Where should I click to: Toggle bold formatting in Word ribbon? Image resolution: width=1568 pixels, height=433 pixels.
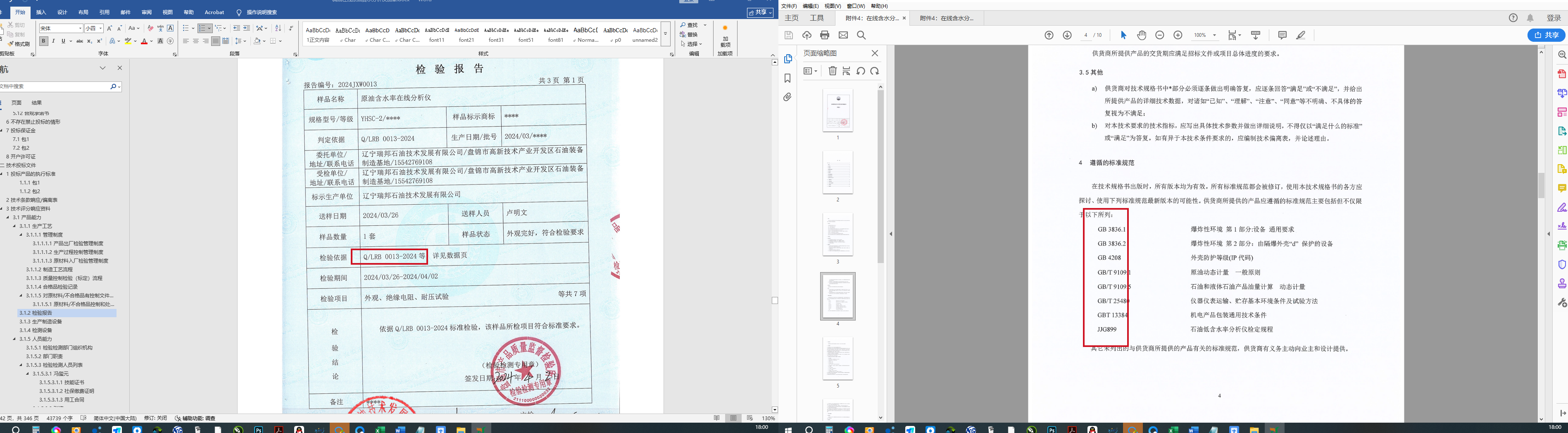[x=43, y=41]
